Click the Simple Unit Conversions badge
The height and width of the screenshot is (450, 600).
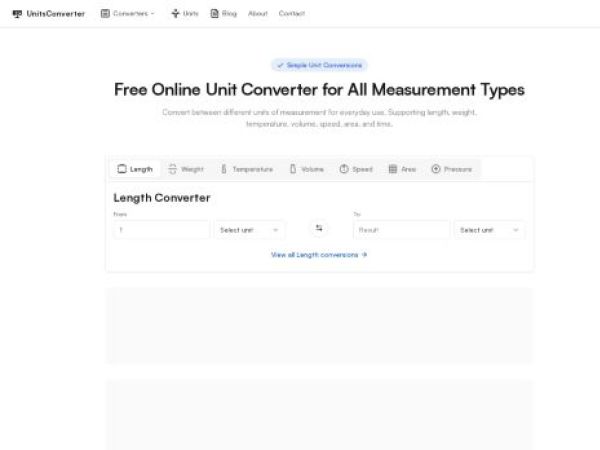[x=319, y=65]
